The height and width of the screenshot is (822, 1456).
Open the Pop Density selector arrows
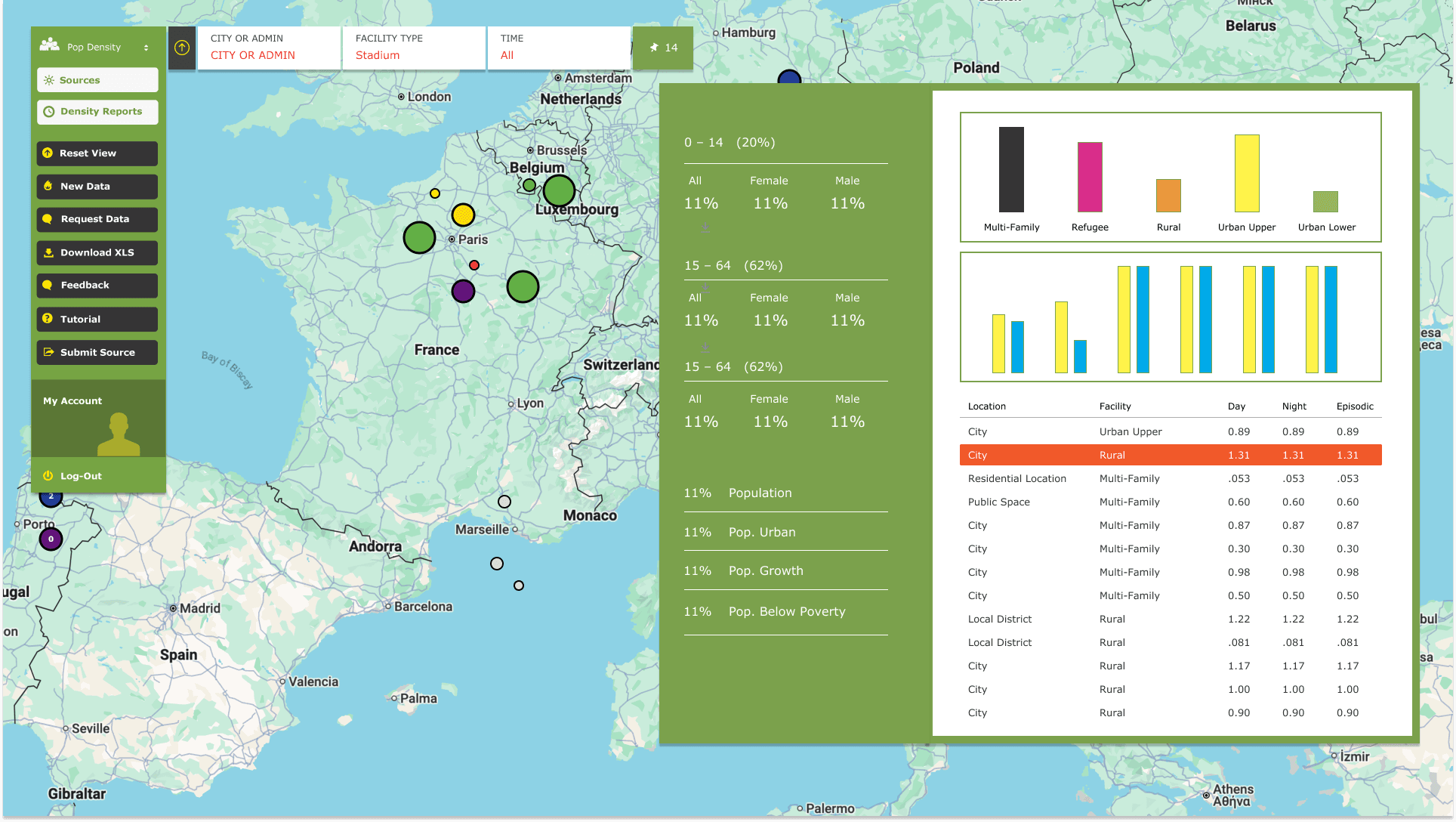click(x=146, y=47)
